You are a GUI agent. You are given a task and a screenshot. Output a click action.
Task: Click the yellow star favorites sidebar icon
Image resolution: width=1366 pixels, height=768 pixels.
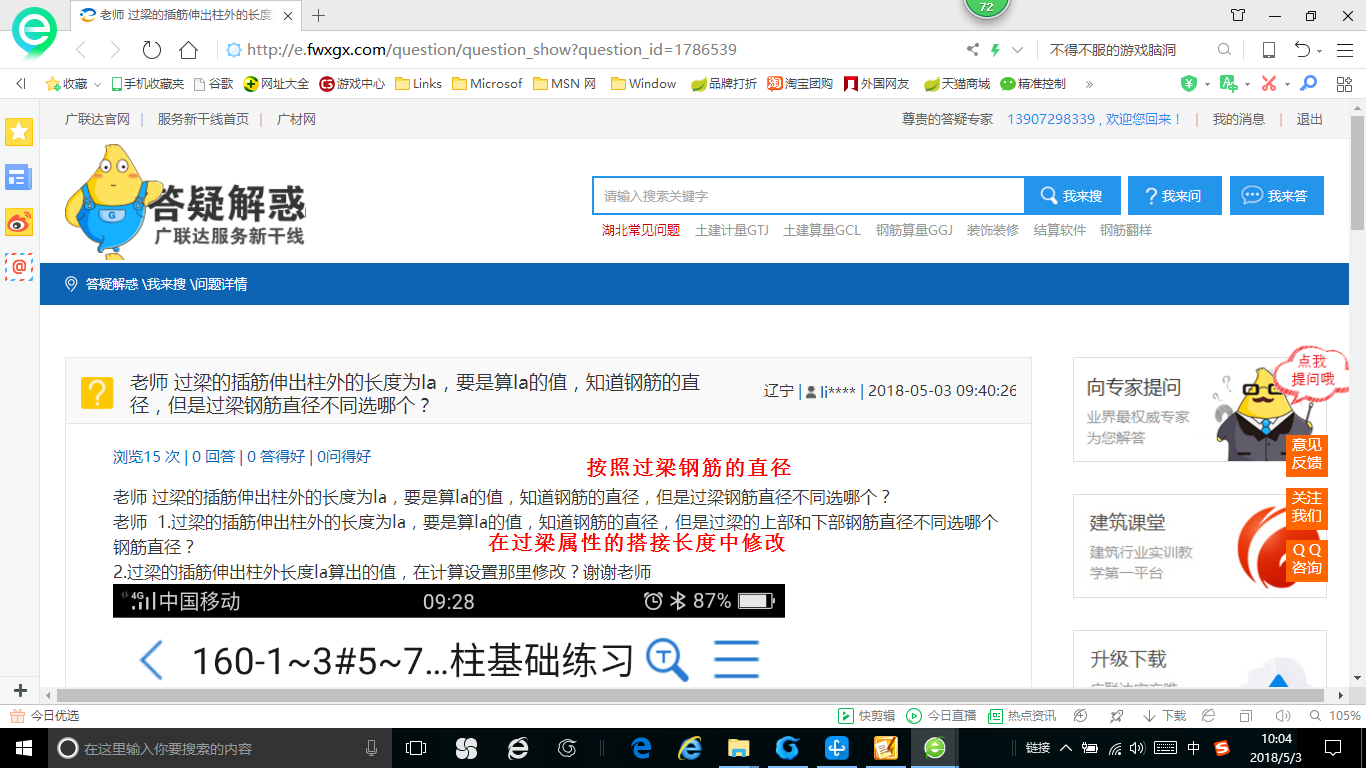[x=19, y=131]
